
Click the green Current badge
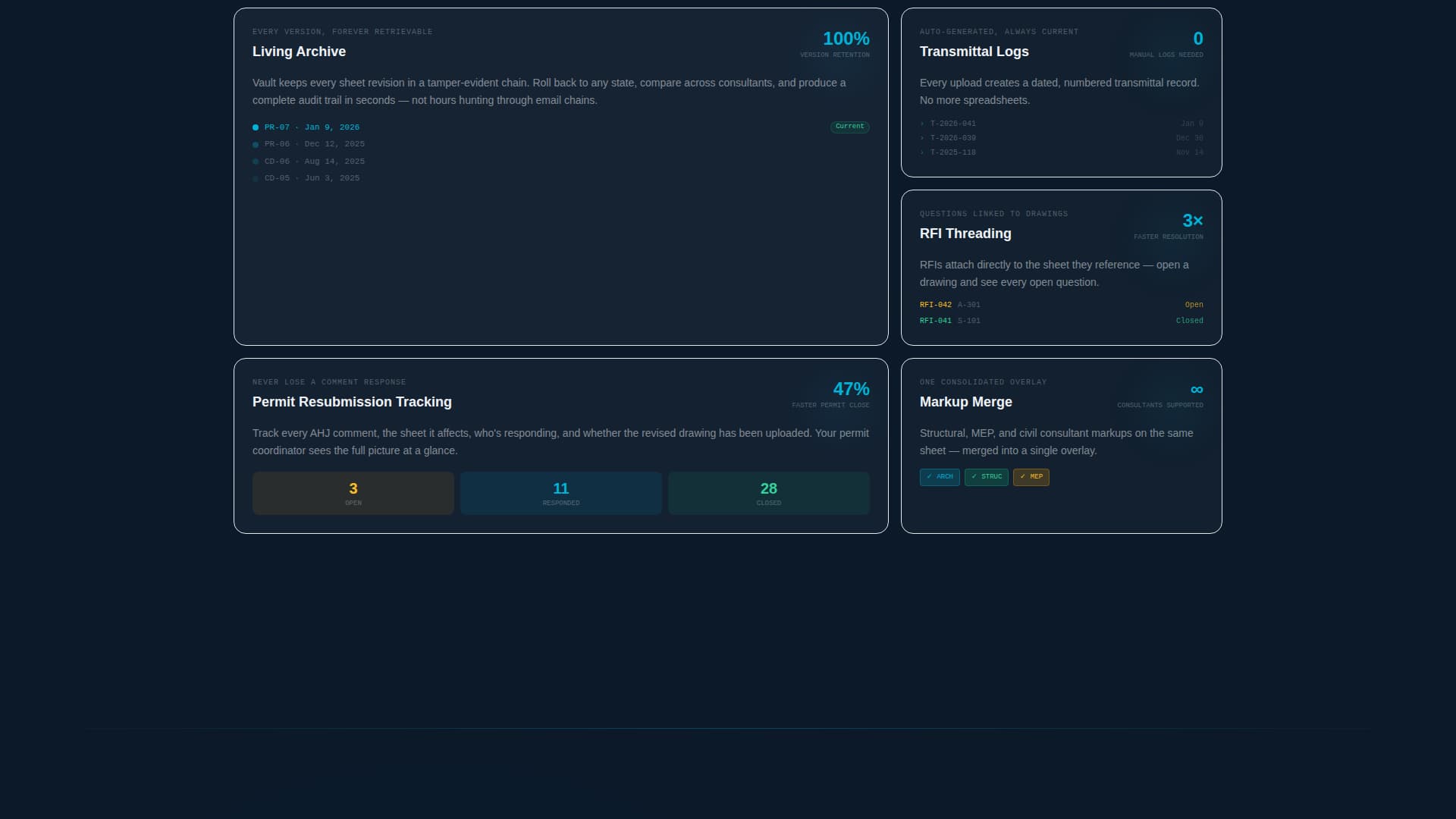(849, 127)
